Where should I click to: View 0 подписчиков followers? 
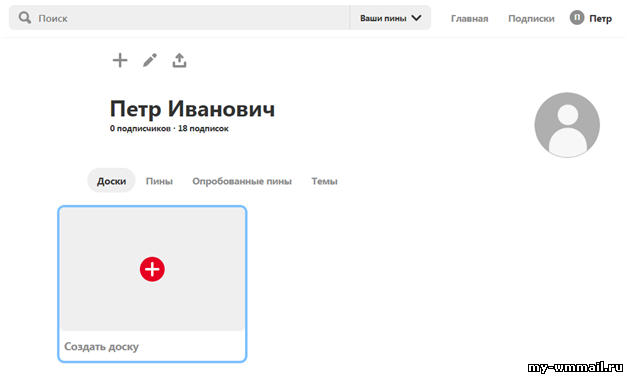pos(140,129)
